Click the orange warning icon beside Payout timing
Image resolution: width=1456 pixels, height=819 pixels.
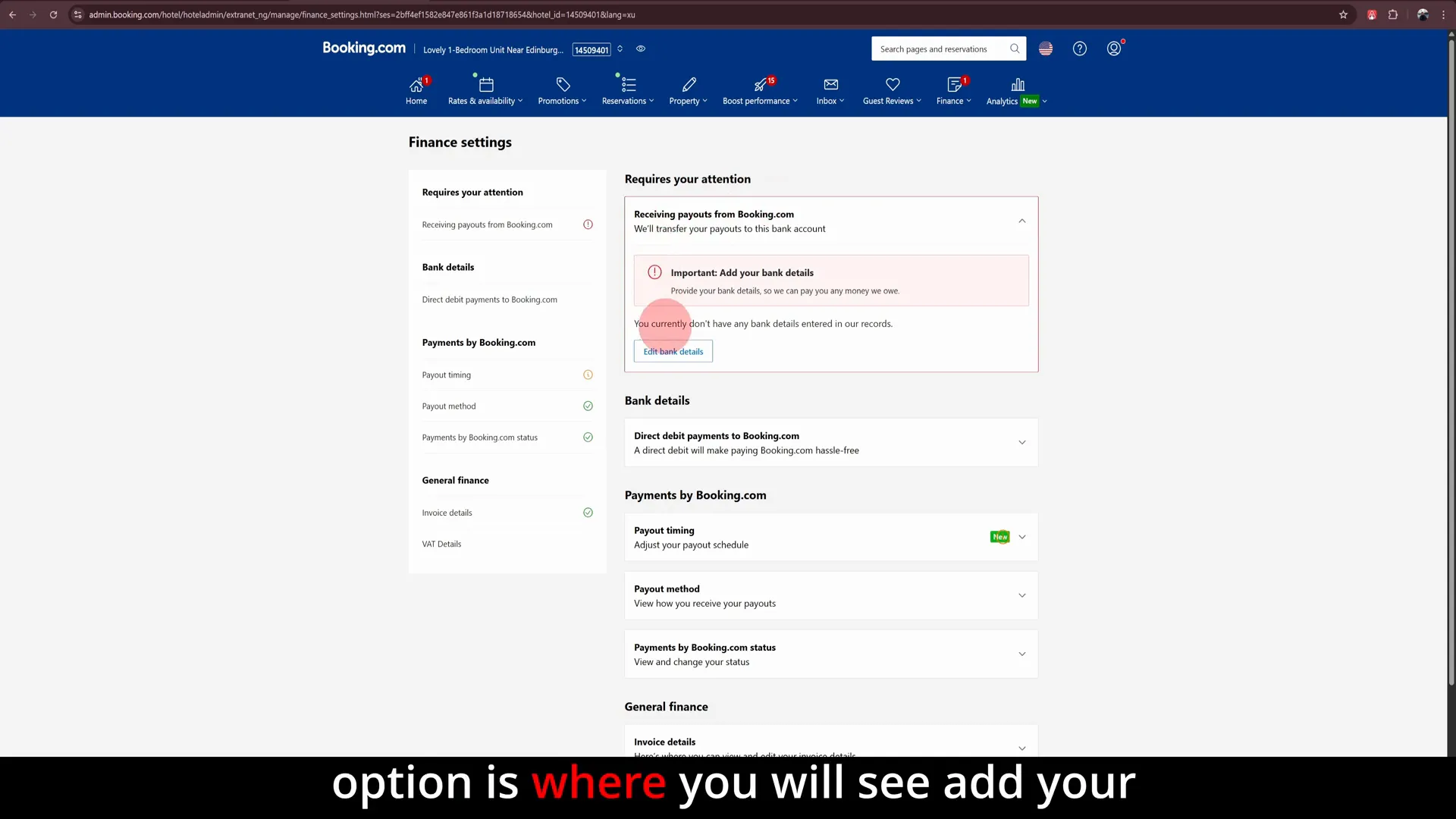(x=588, y=375)
